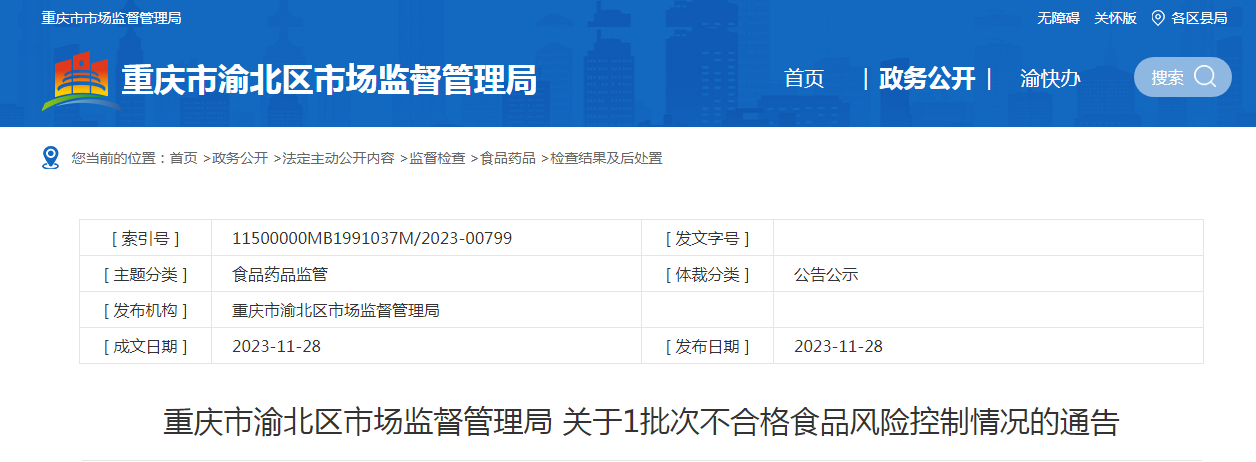
Task: Open the 无障碍 accessibility link
Action: tap(1058, 18)
